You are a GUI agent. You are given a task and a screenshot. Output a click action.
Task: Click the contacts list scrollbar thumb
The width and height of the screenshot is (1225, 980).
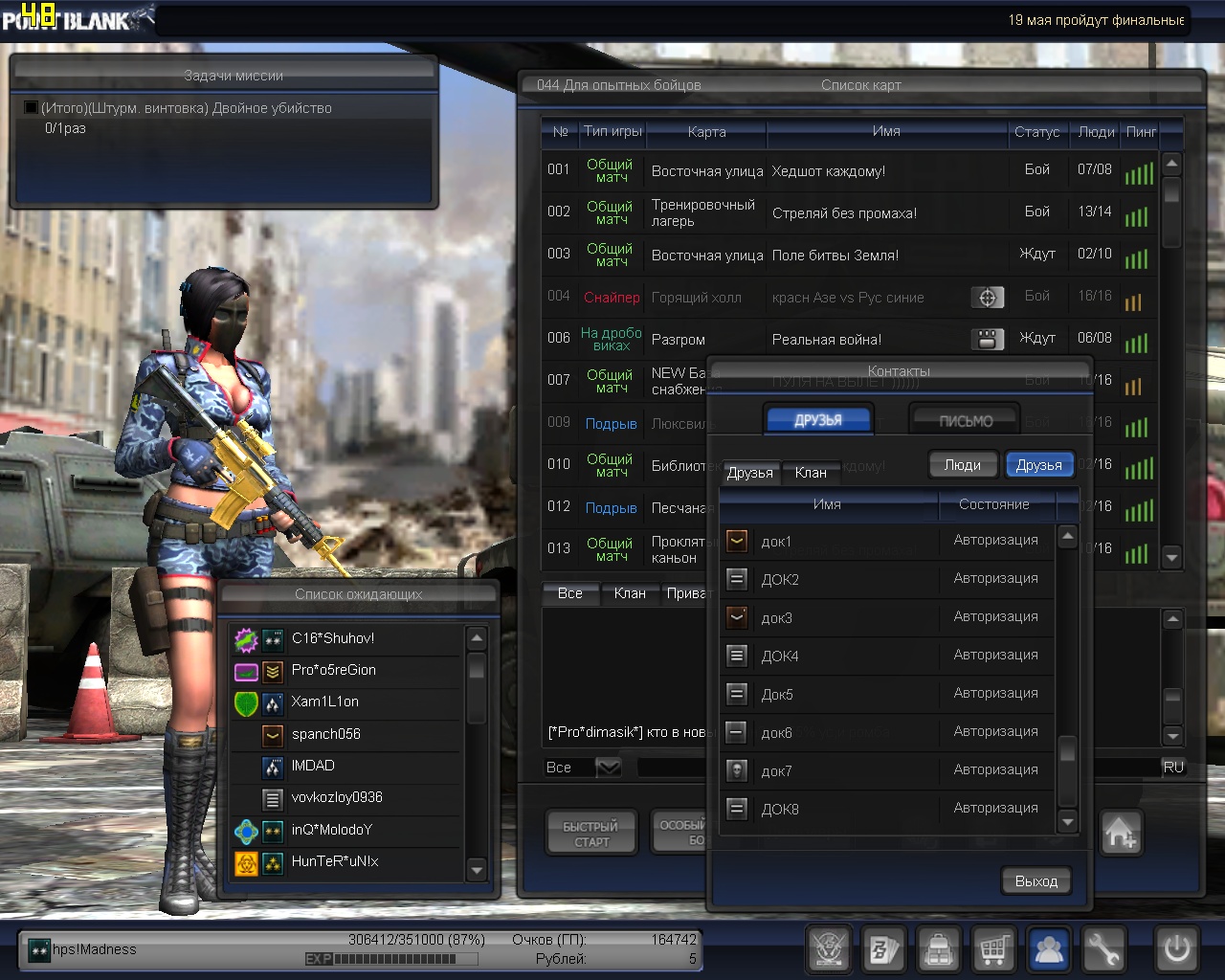(1068, 752)
